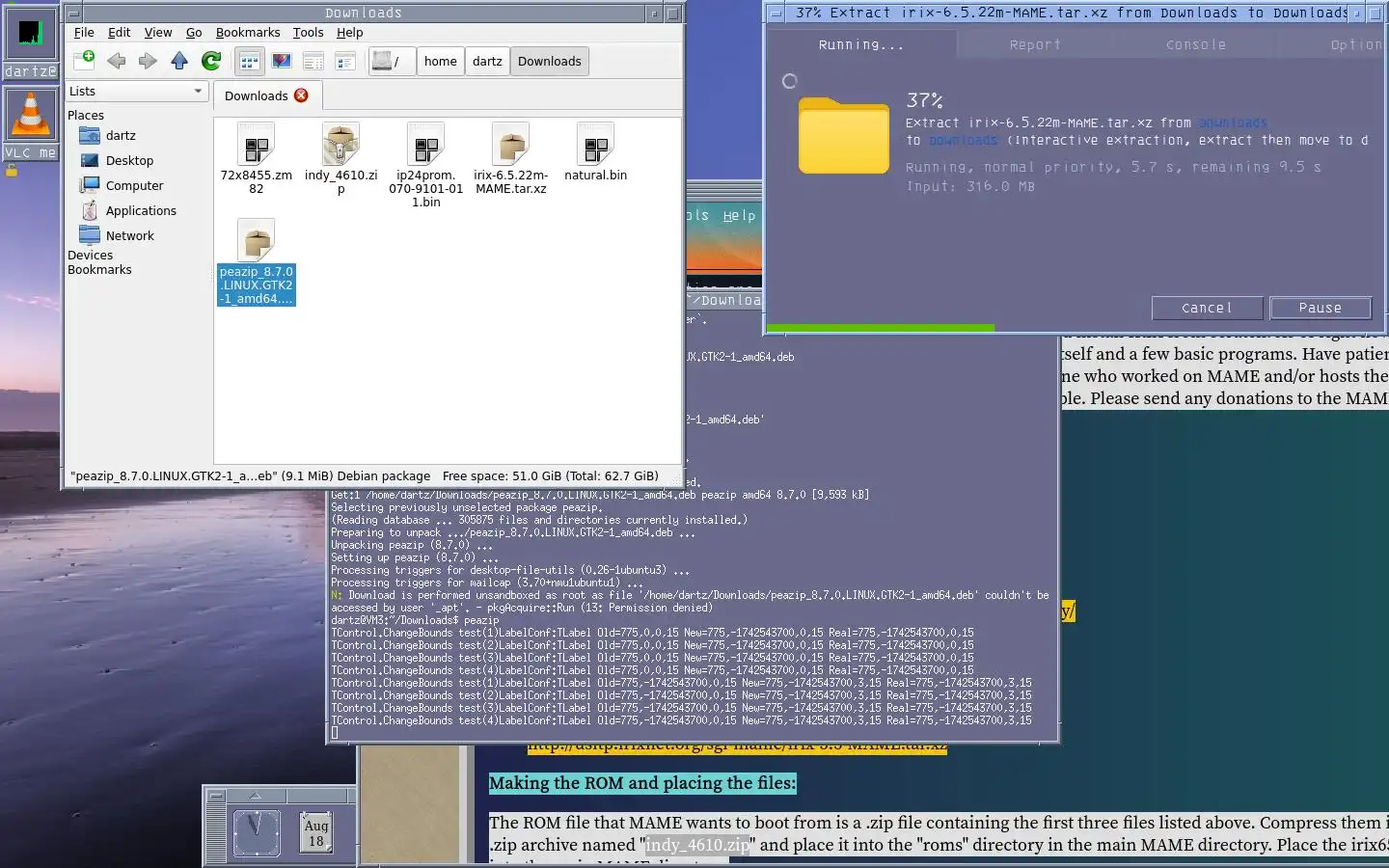Click the analog clock dock widget
Image resolution: width=1389 pixels, height=868 pixels.
coord(257,833)
